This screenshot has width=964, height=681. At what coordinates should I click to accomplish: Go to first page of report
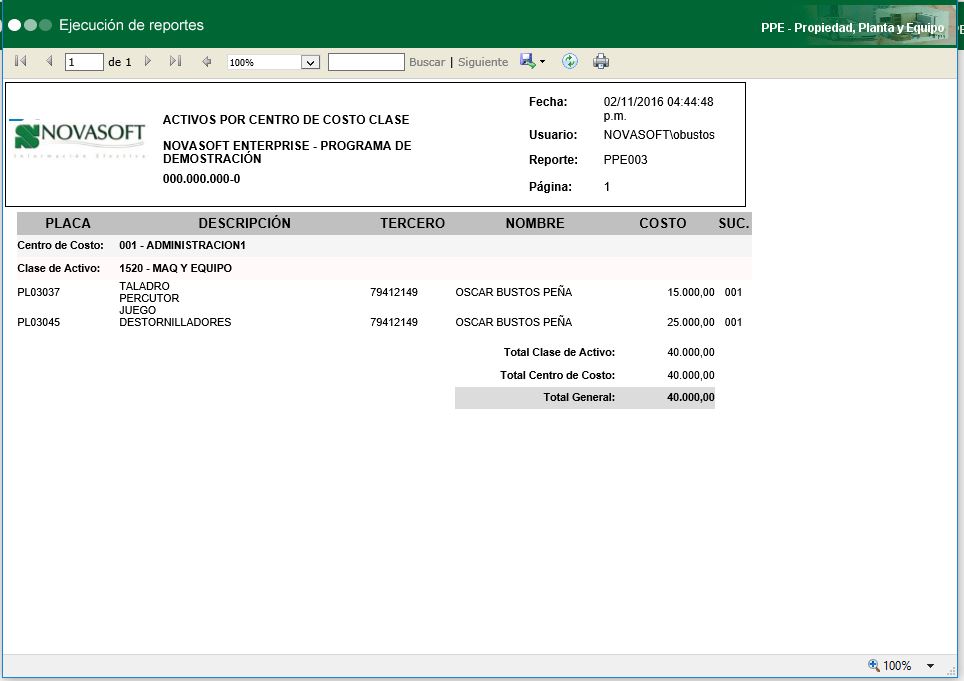tap(20, 62)
